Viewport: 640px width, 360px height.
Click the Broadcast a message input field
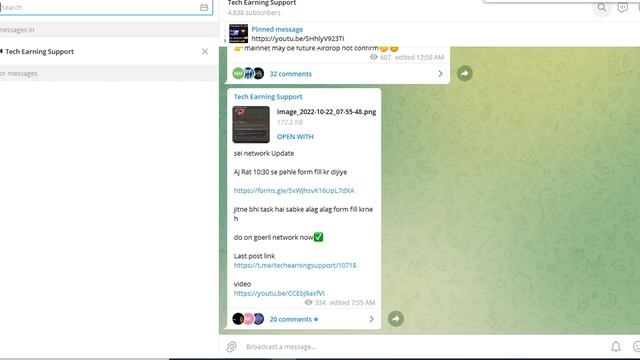click(424, 347)
